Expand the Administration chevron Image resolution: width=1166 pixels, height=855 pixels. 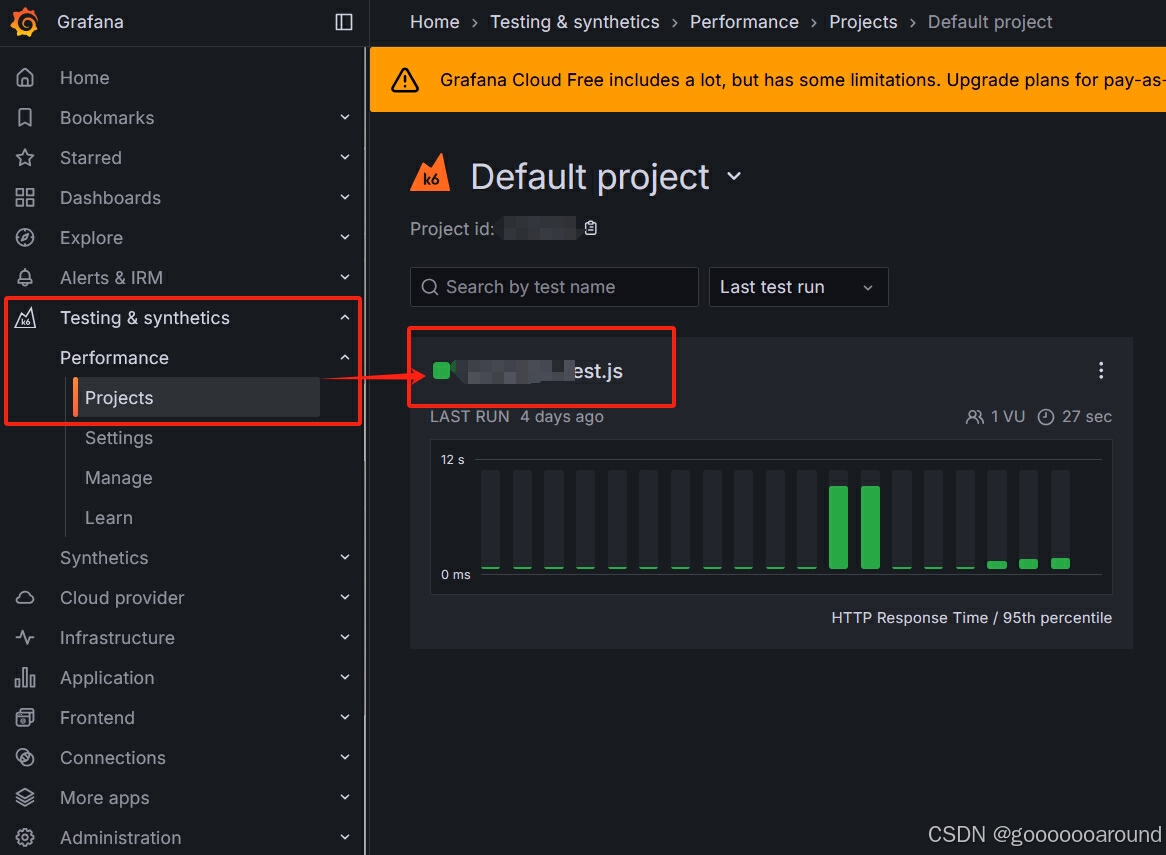[x=344, y=838]
